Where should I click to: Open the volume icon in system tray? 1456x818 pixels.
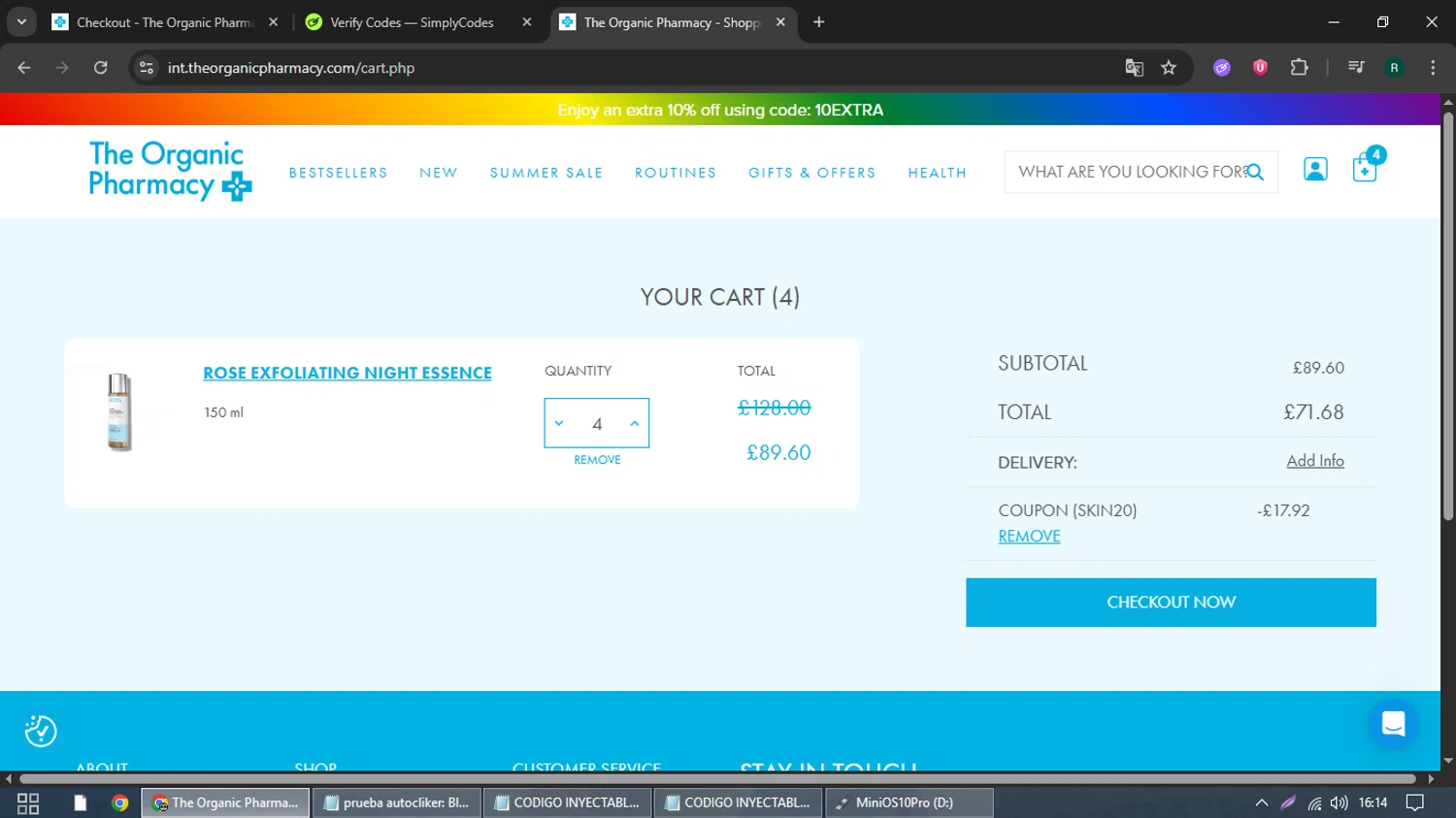point(1340,802)
